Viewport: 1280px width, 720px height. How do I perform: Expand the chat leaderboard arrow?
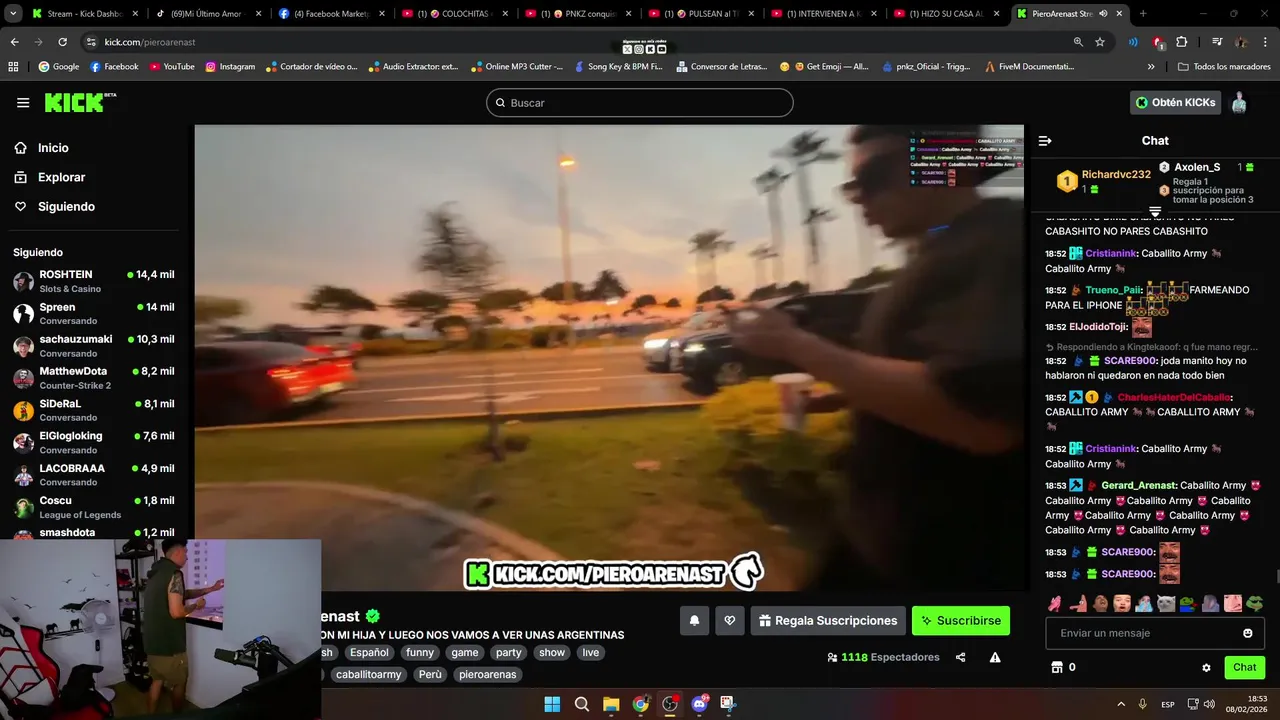point(1155,211)
